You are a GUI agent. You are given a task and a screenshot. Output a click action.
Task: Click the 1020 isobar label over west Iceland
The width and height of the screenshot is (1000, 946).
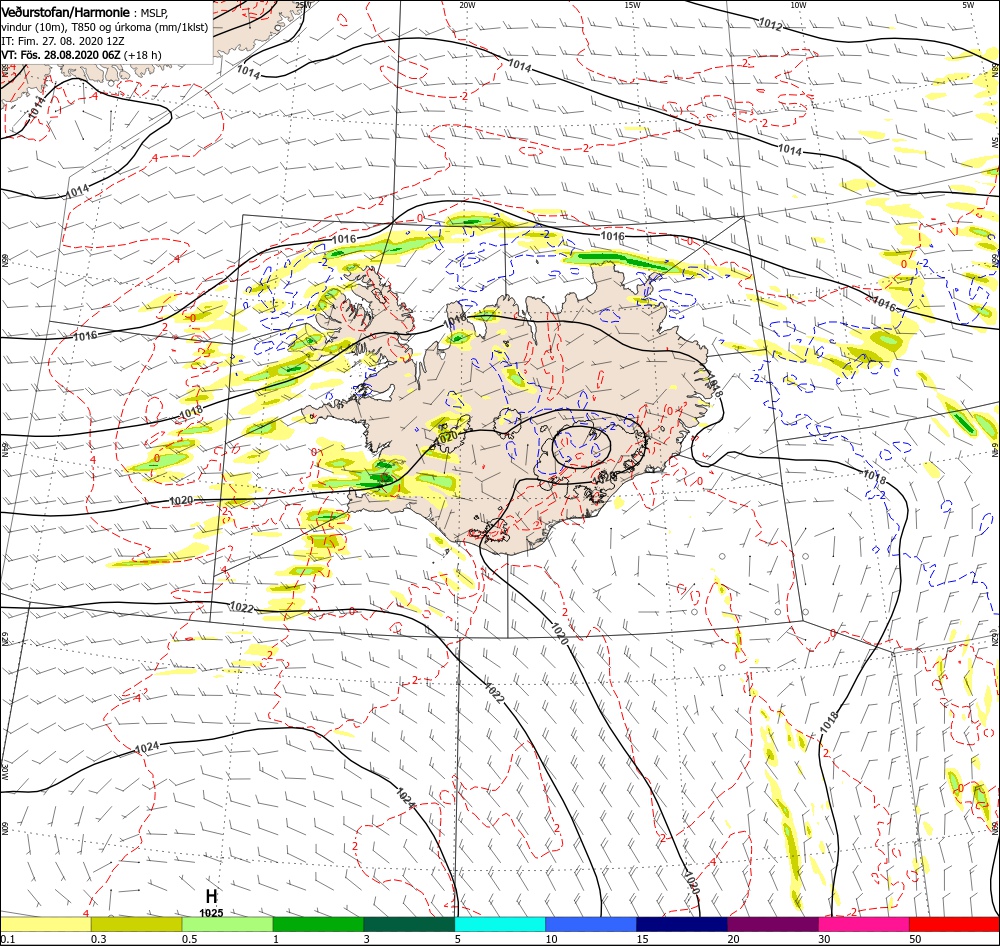tap(446, 437)
